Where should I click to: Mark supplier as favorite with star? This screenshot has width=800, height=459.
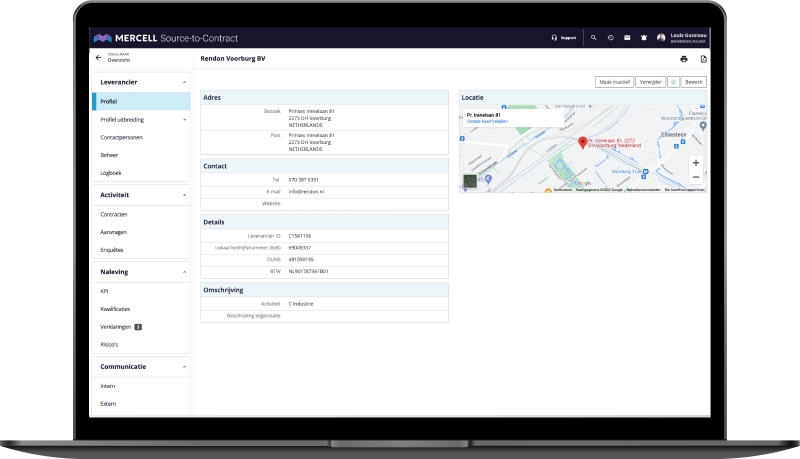(673, 82)
